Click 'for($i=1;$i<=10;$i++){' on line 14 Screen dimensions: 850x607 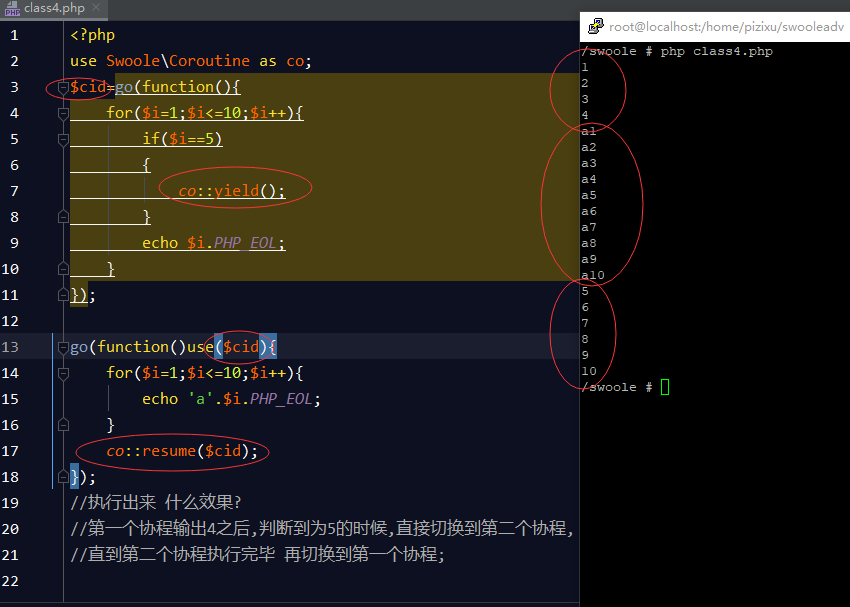[205, 373]
